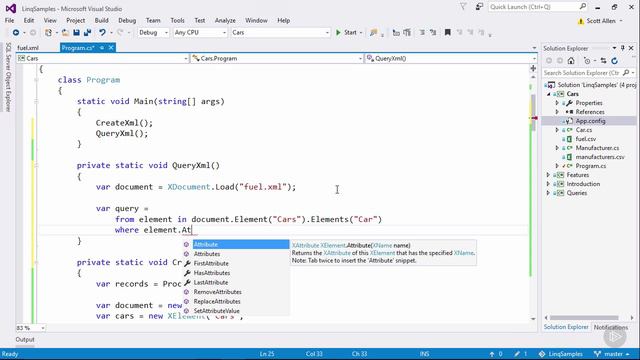Screen dimensions: 640x360
Task: Open the Tools menu
Action: coord(177,20)
